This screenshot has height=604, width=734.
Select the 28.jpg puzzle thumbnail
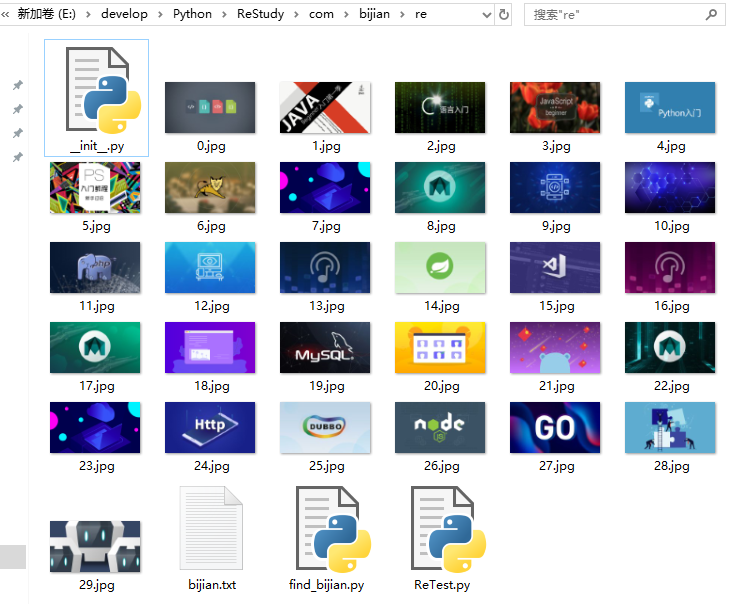click(670, 427)
